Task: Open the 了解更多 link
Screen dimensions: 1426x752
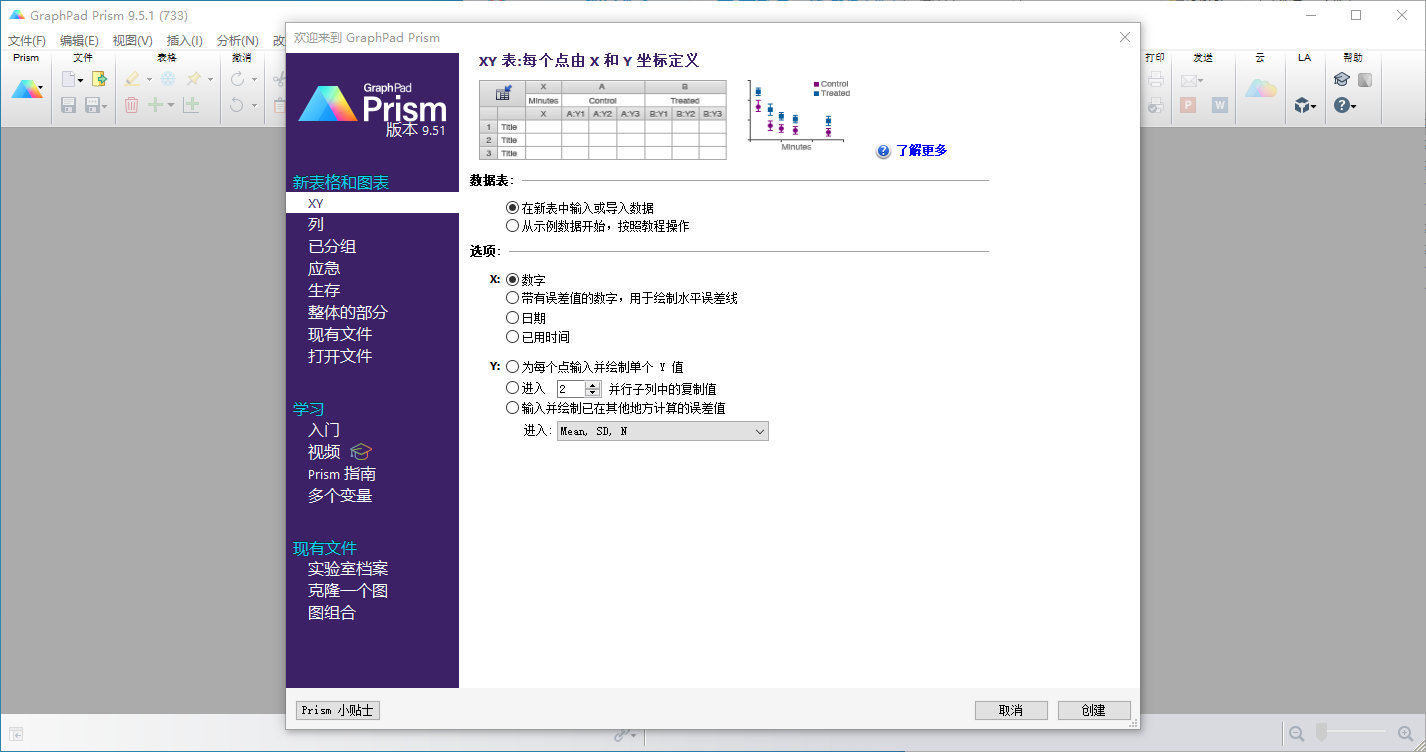Action: (922, 151)
